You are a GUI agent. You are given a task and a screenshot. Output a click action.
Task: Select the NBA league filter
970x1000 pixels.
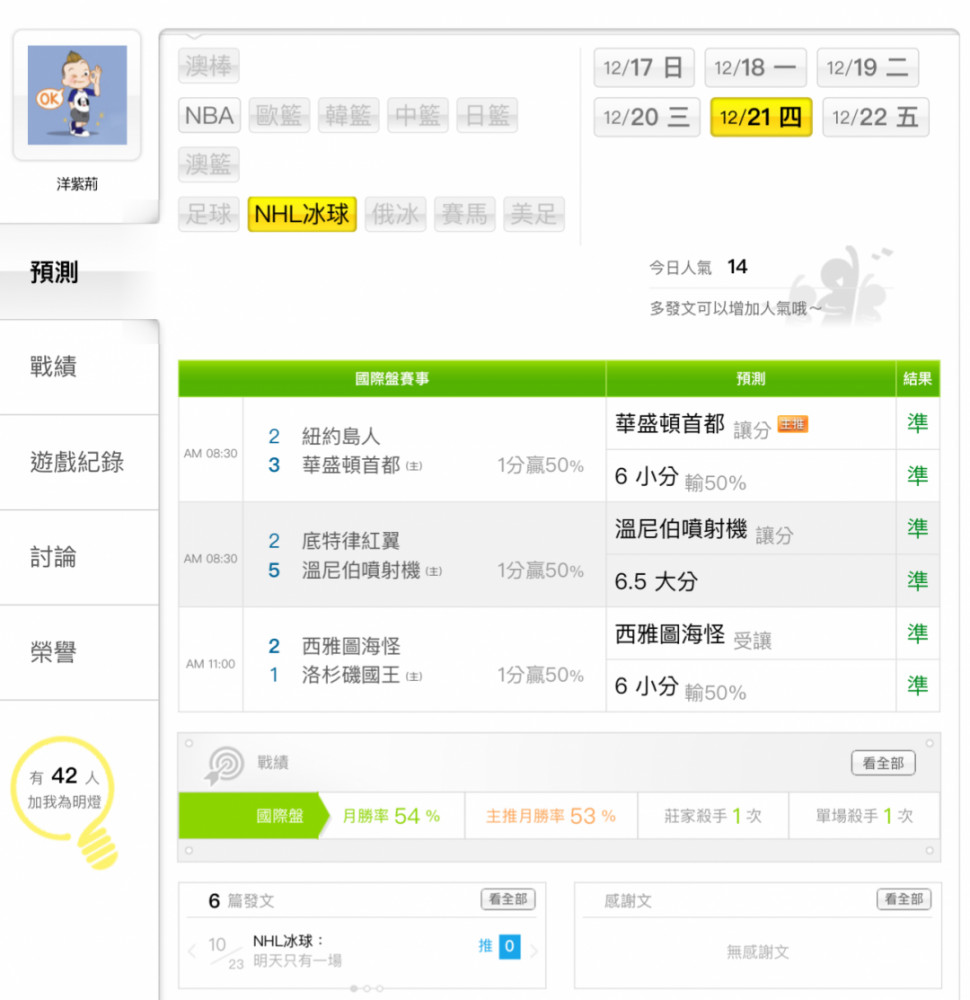tap(209, 115)
